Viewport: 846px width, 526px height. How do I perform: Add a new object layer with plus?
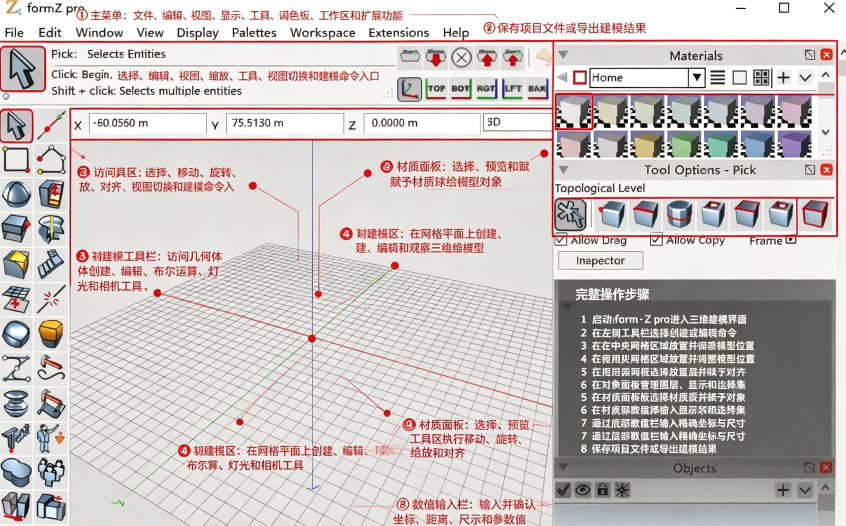point(783,490)
